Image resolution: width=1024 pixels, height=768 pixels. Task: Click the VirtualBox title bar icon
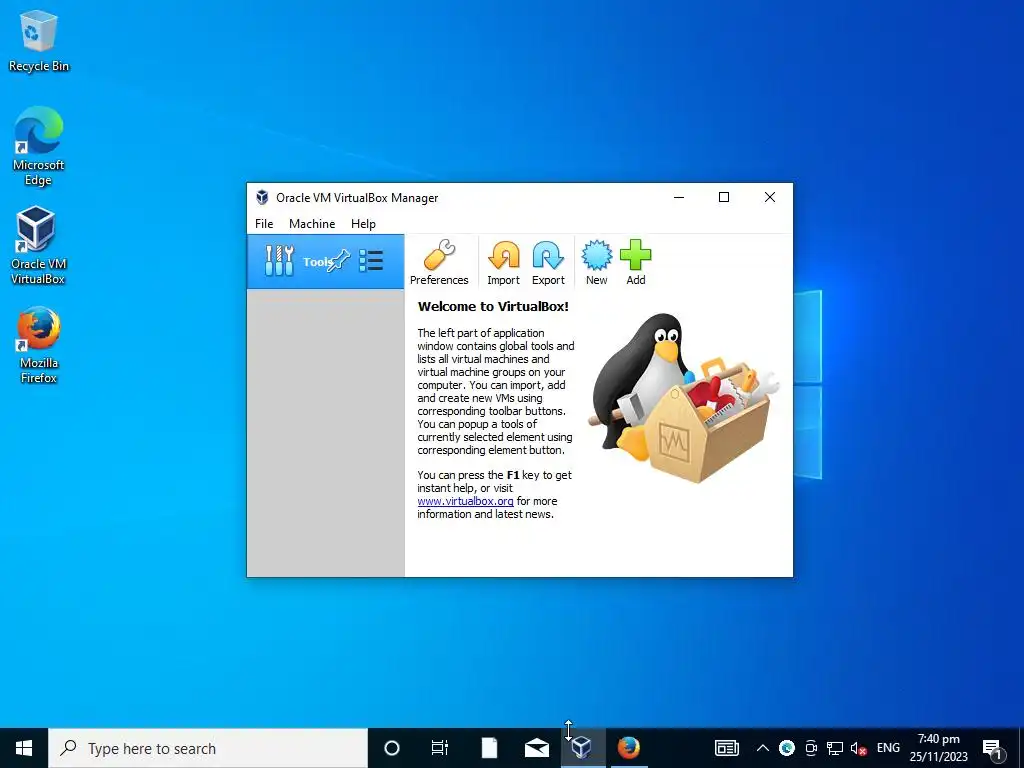262,197
